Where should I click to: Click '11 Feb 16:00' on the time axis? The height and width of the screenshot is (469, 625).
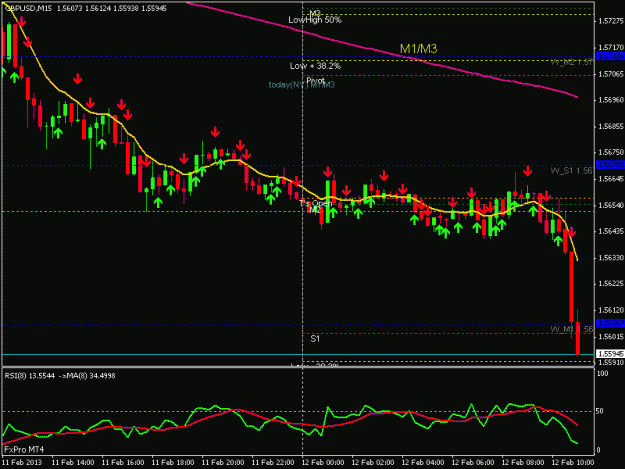tap(123, 463)
